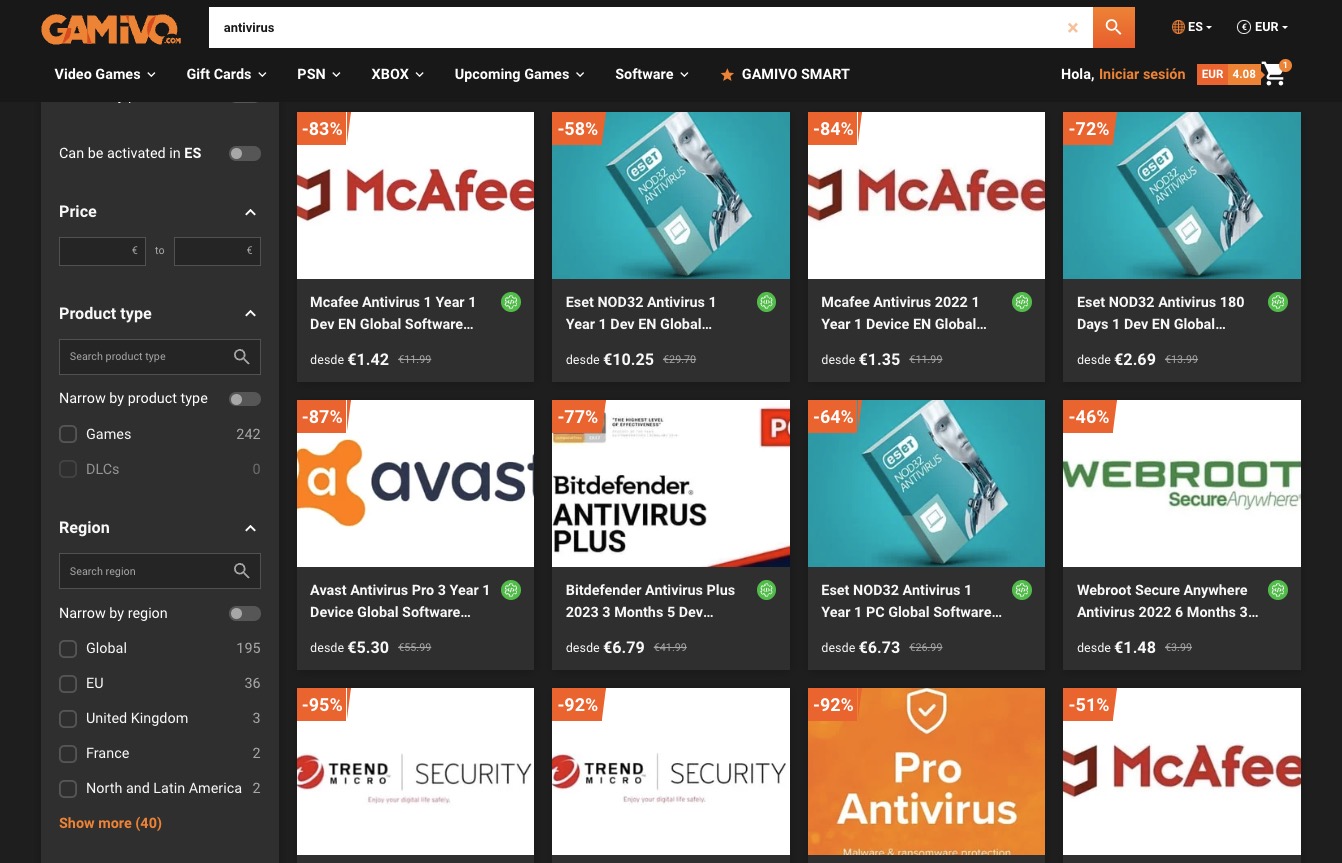
Task: Collapse the Region filter section
Action: click(251, 528)
